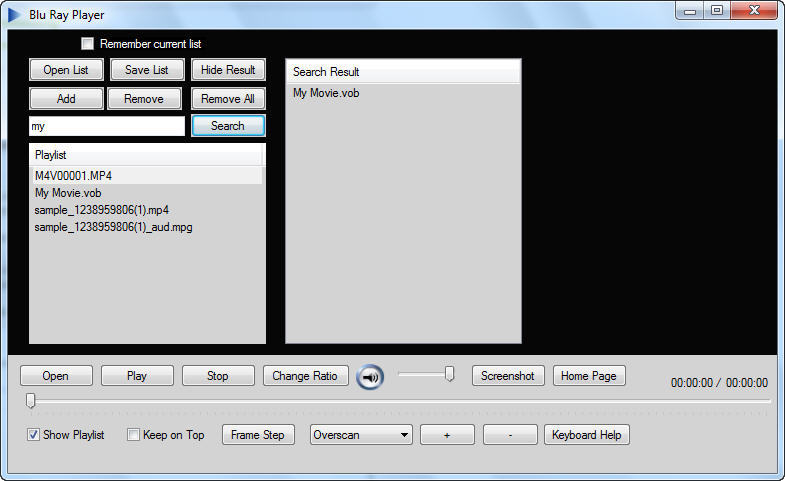
Task: Click the Change Ratio button
Action: (x=305, y=376)
